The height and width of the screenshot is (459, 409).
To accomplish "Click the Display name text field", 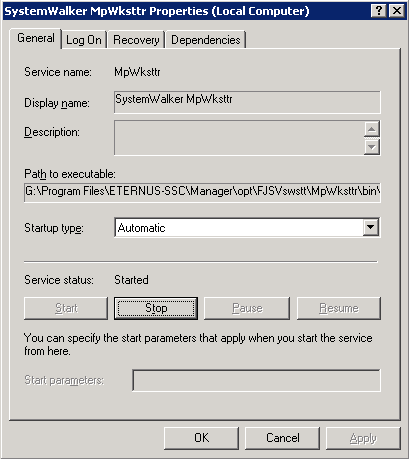I will pyautogui.click(x=247, y=102).
